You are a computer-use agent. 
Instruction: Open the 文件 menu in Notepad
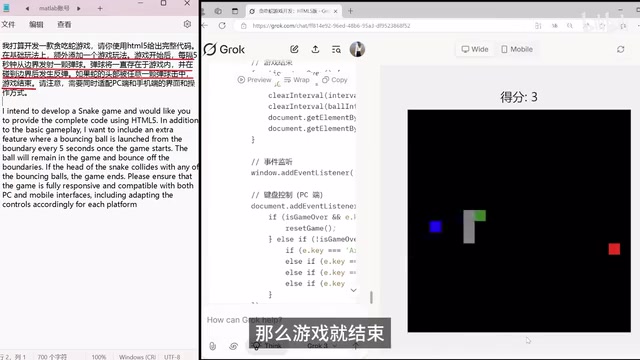(8, 24)
